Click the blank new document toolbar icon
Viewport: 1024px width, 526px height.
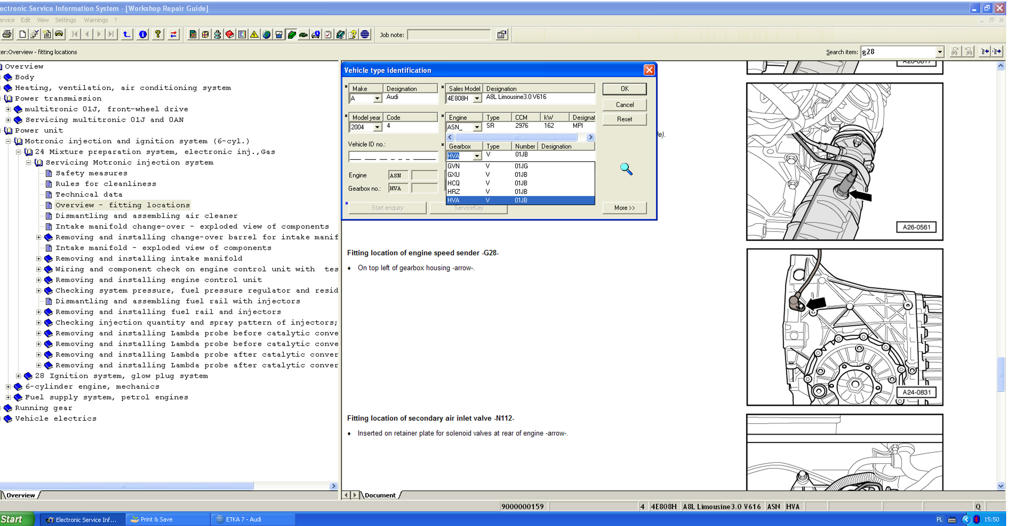pyautogui.click(x=22, y=34)
